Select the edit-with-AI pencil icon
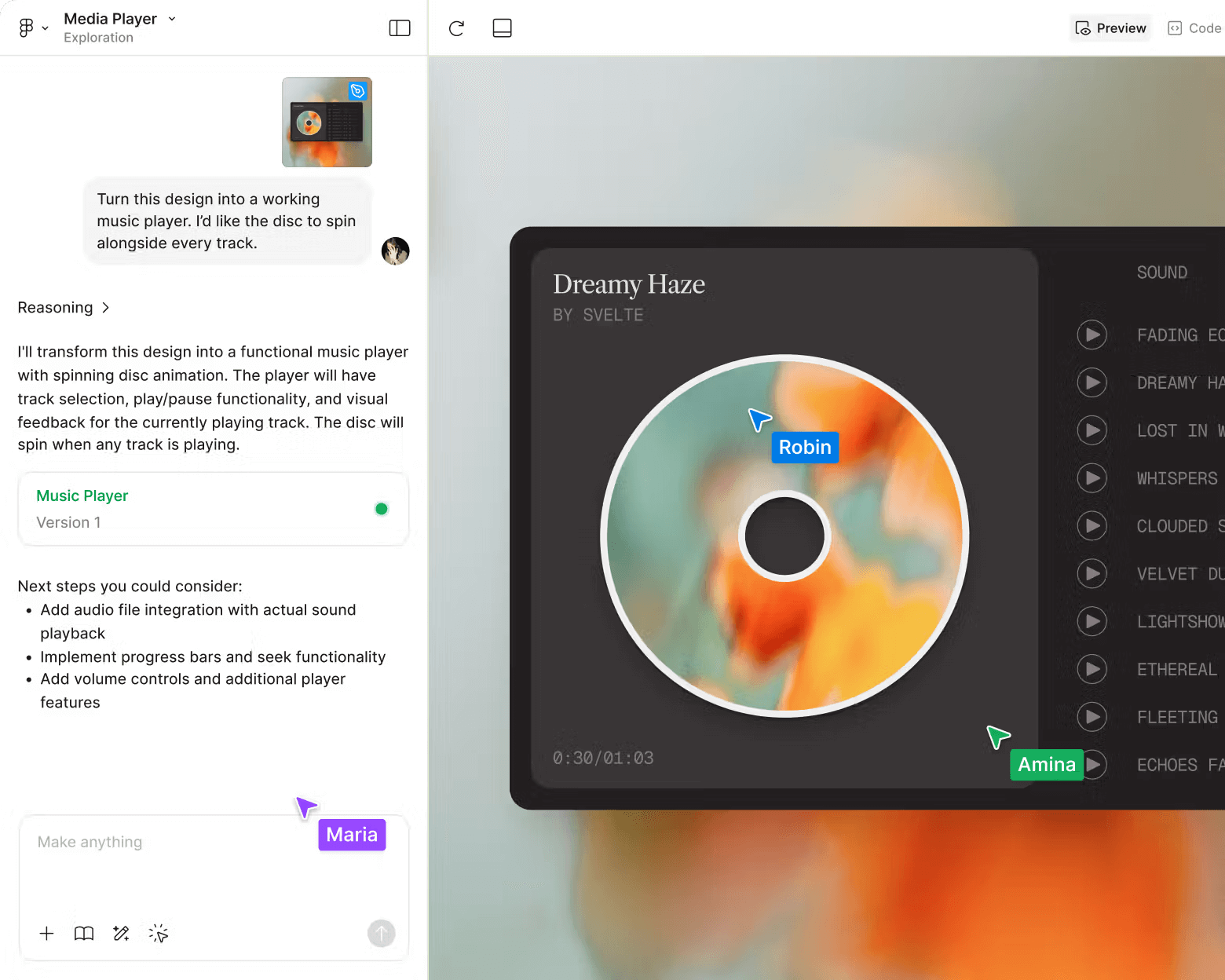 (x=120, y=934)
